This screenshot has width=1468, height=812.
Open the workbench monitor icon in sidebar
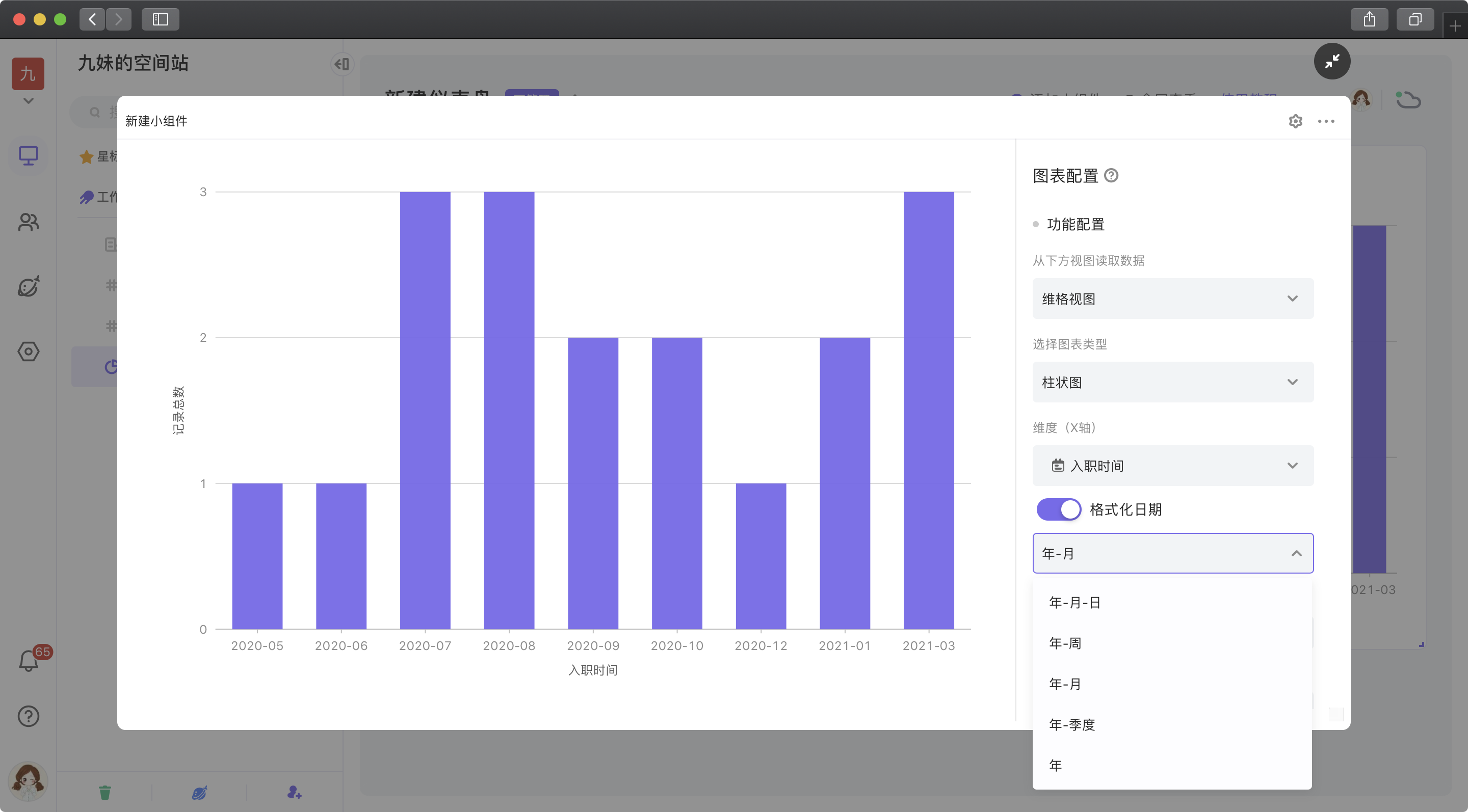[29, 155]
